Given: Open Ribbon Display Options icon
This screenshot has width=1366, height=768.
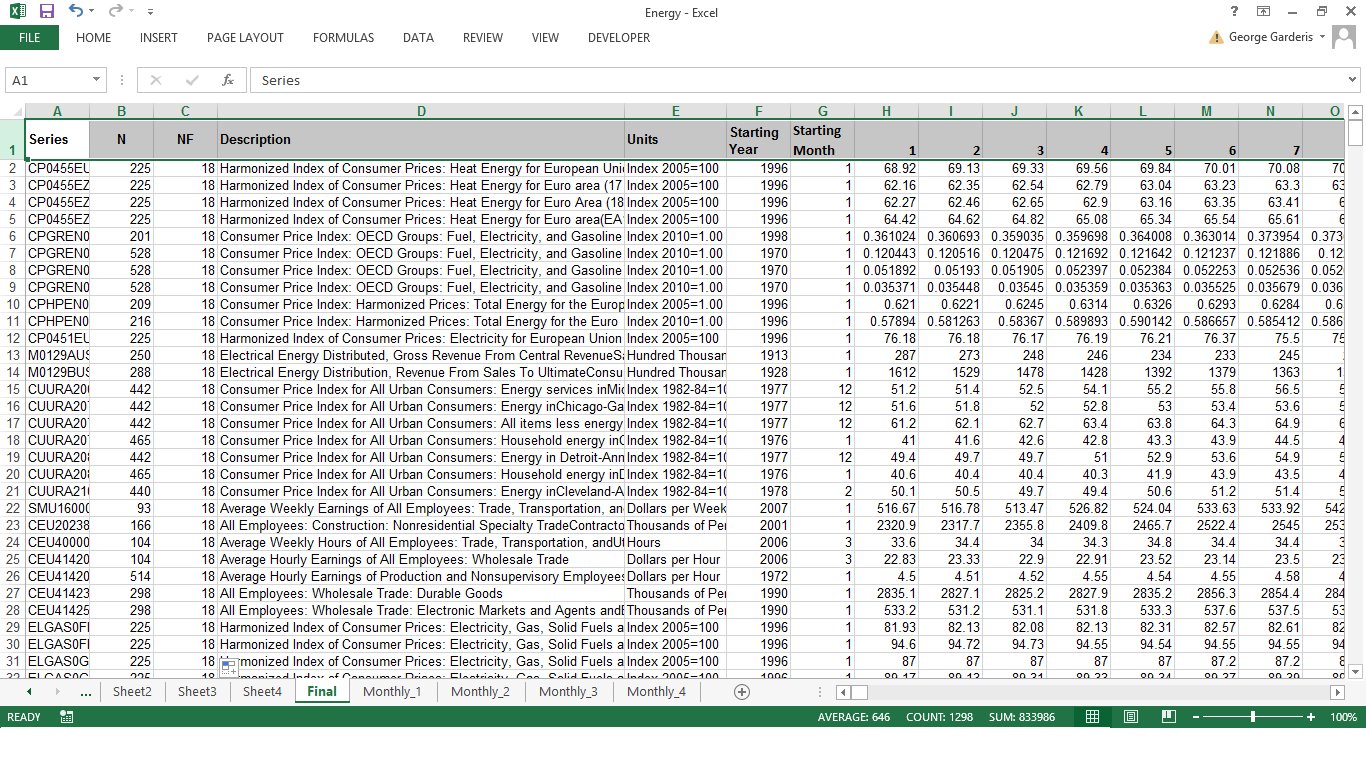Looking at the screenshot, I should click(x=1263, y=12).
